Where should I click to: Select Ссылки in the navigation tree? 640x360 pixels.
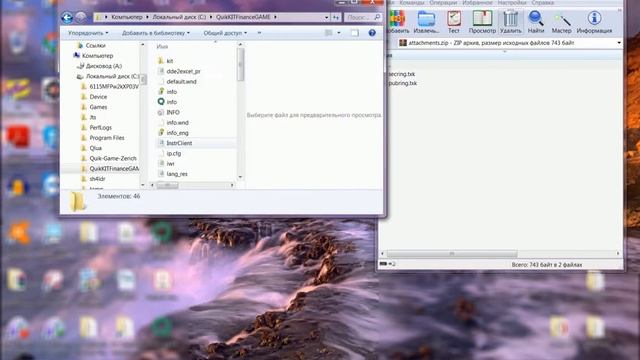[x=96, y=45]
